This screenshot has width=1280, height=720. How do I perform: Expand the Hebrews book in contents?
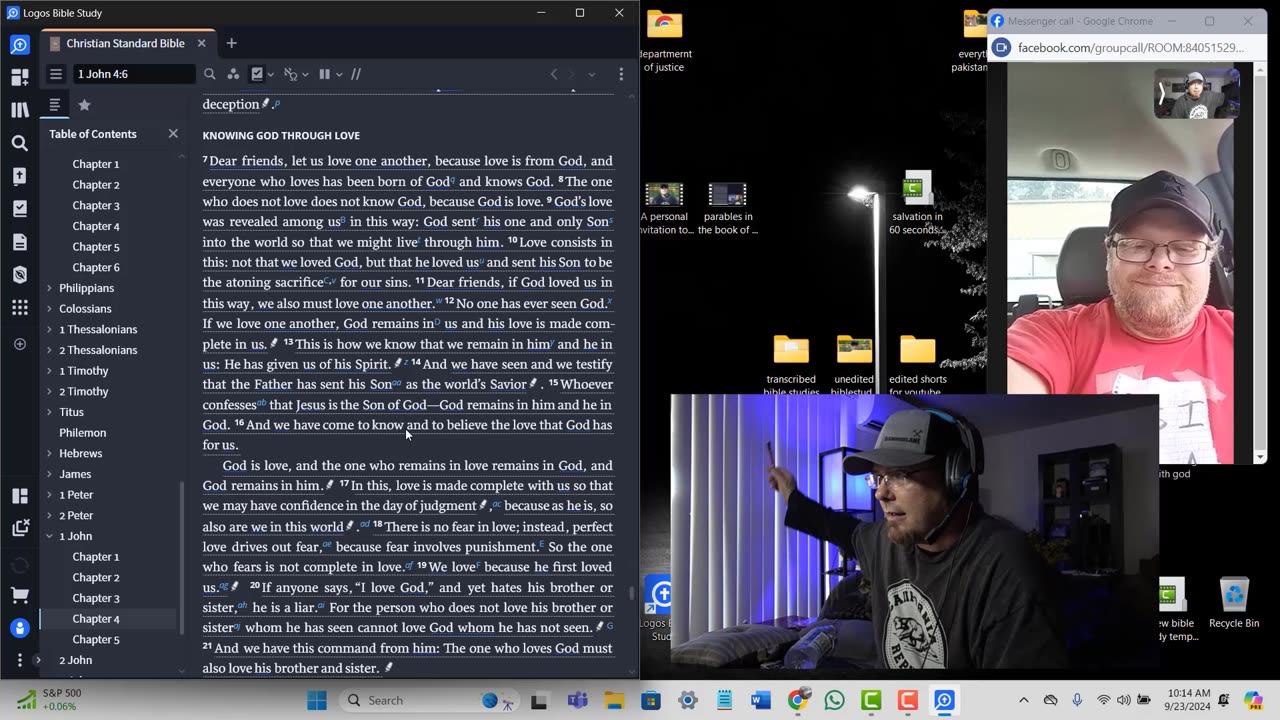[x=49, y=454]
